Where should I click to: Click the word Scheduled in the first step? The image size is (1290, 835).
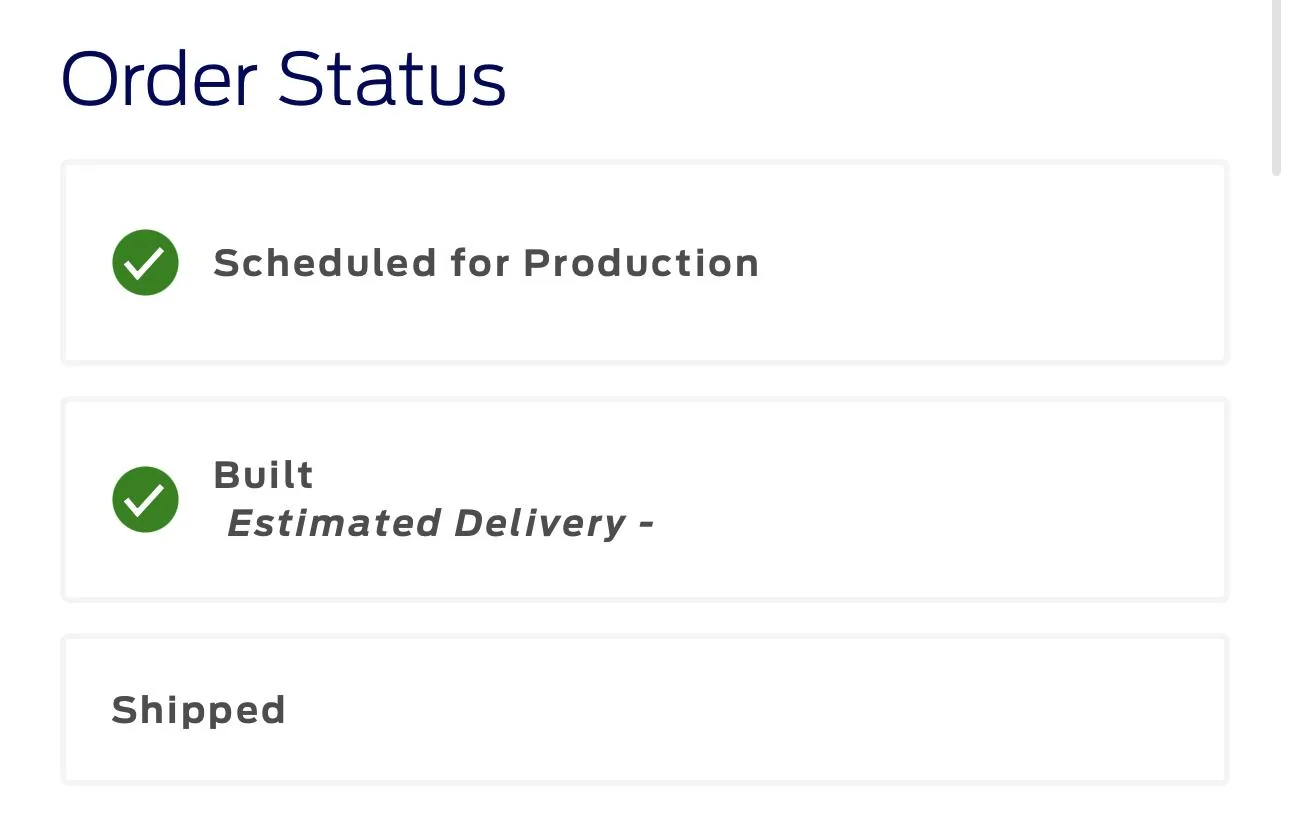coord(325,263)
